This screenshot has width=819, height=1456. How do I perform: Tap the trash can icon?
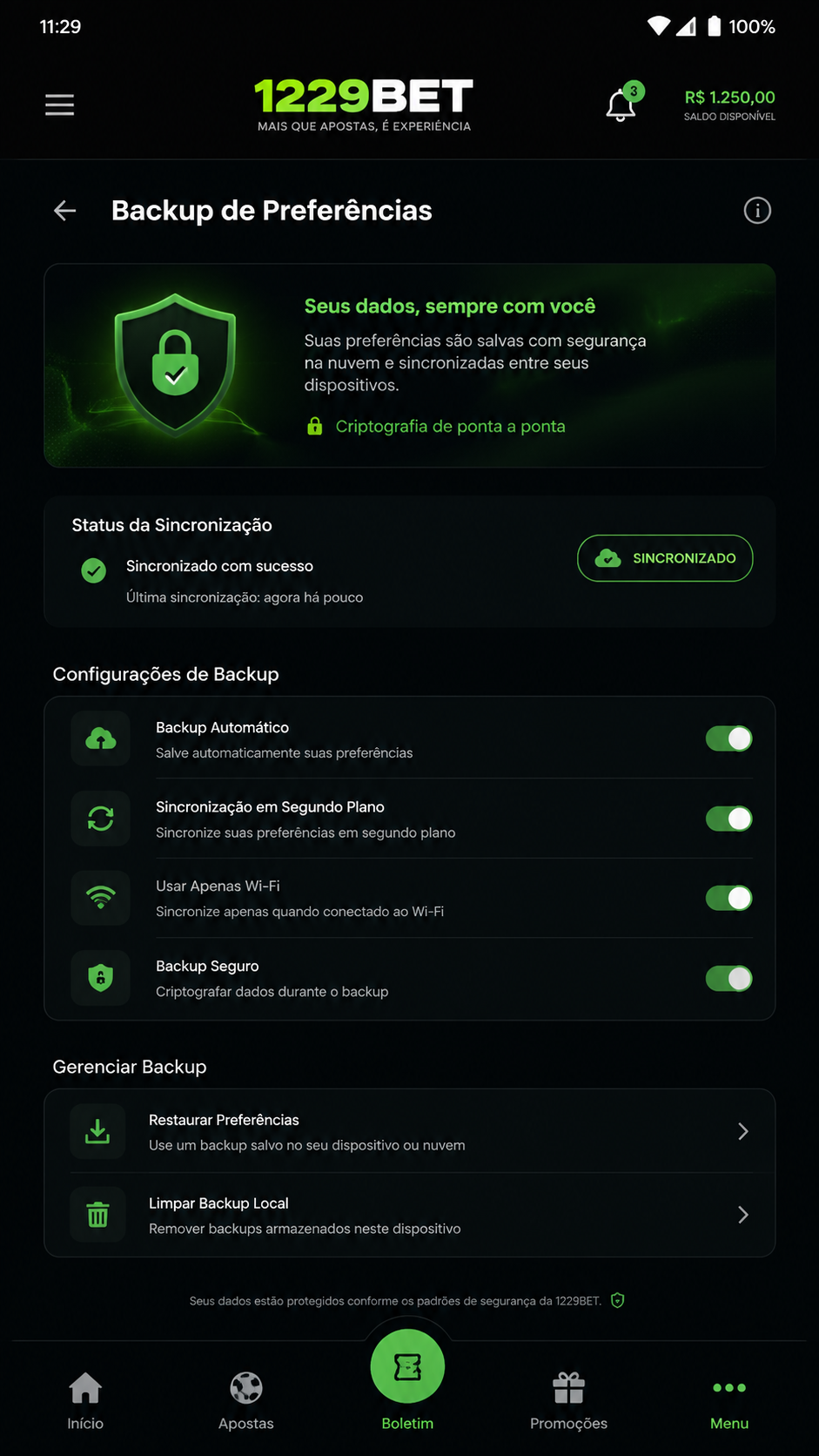pos(97,1215)
